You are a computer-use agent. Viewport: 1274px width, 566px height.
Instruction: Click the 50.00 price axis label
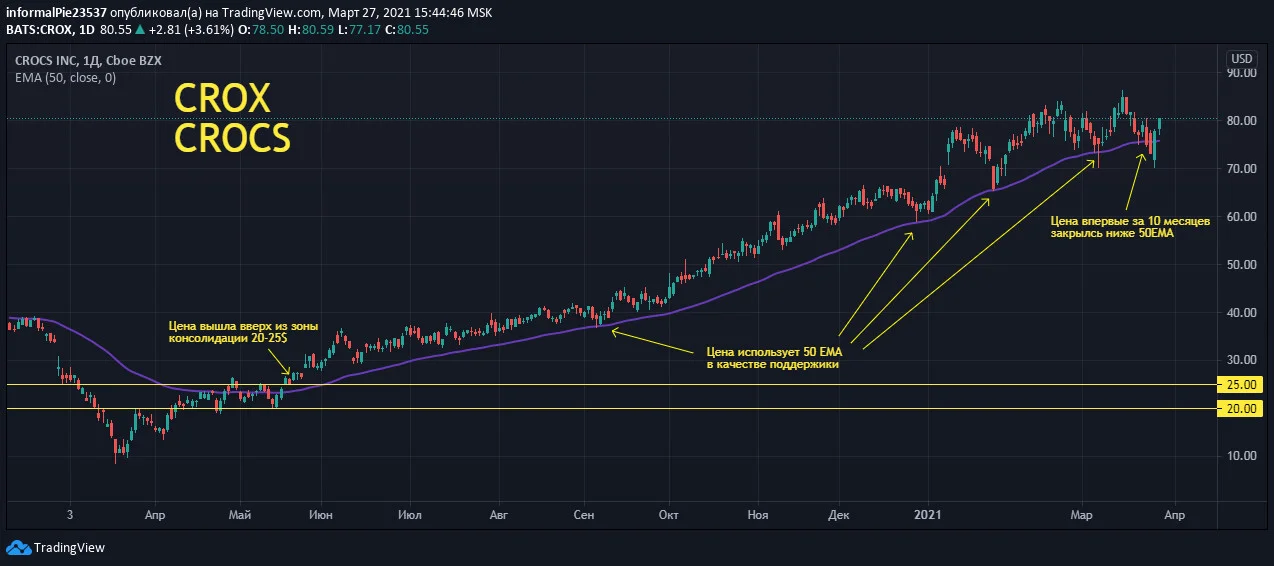1241,265
